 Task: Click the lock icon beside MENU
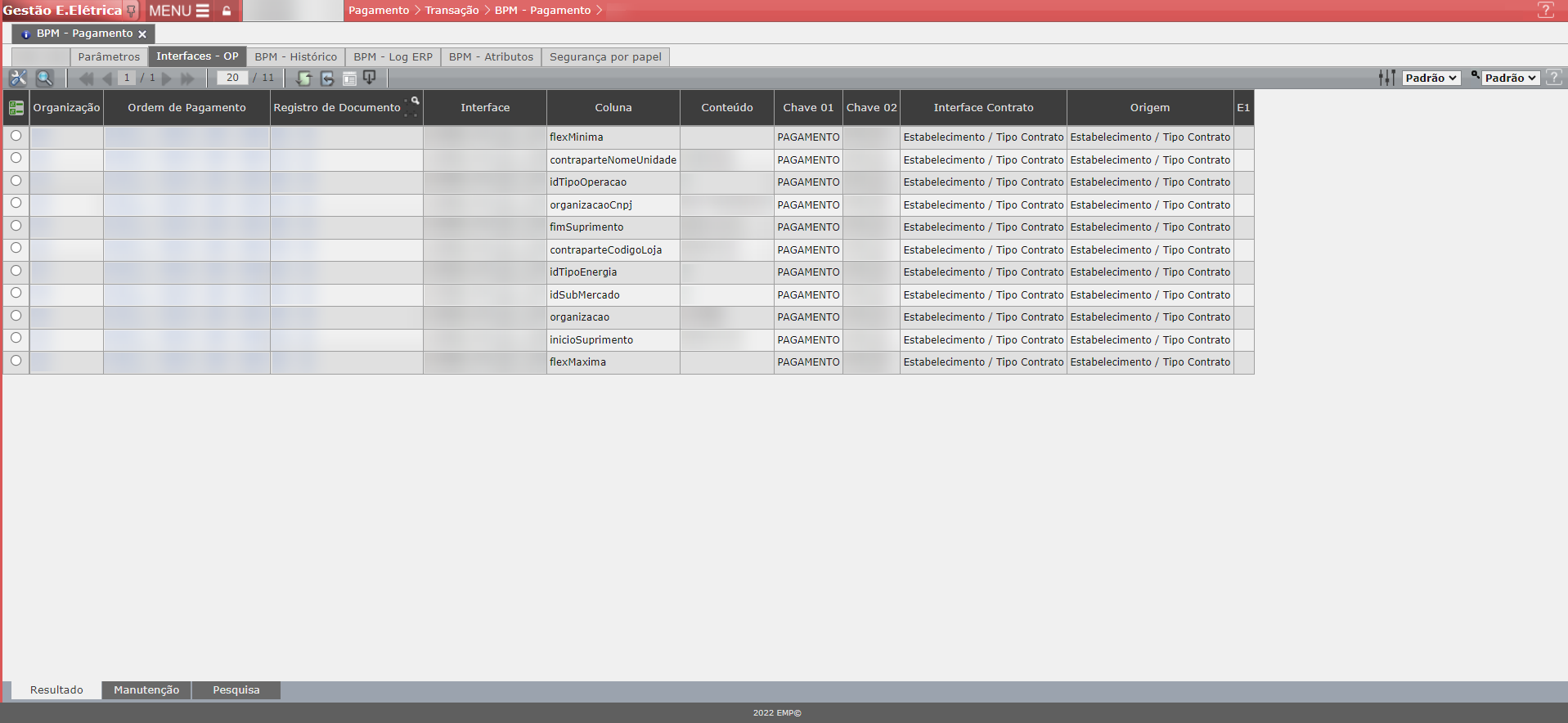[227, 11]
